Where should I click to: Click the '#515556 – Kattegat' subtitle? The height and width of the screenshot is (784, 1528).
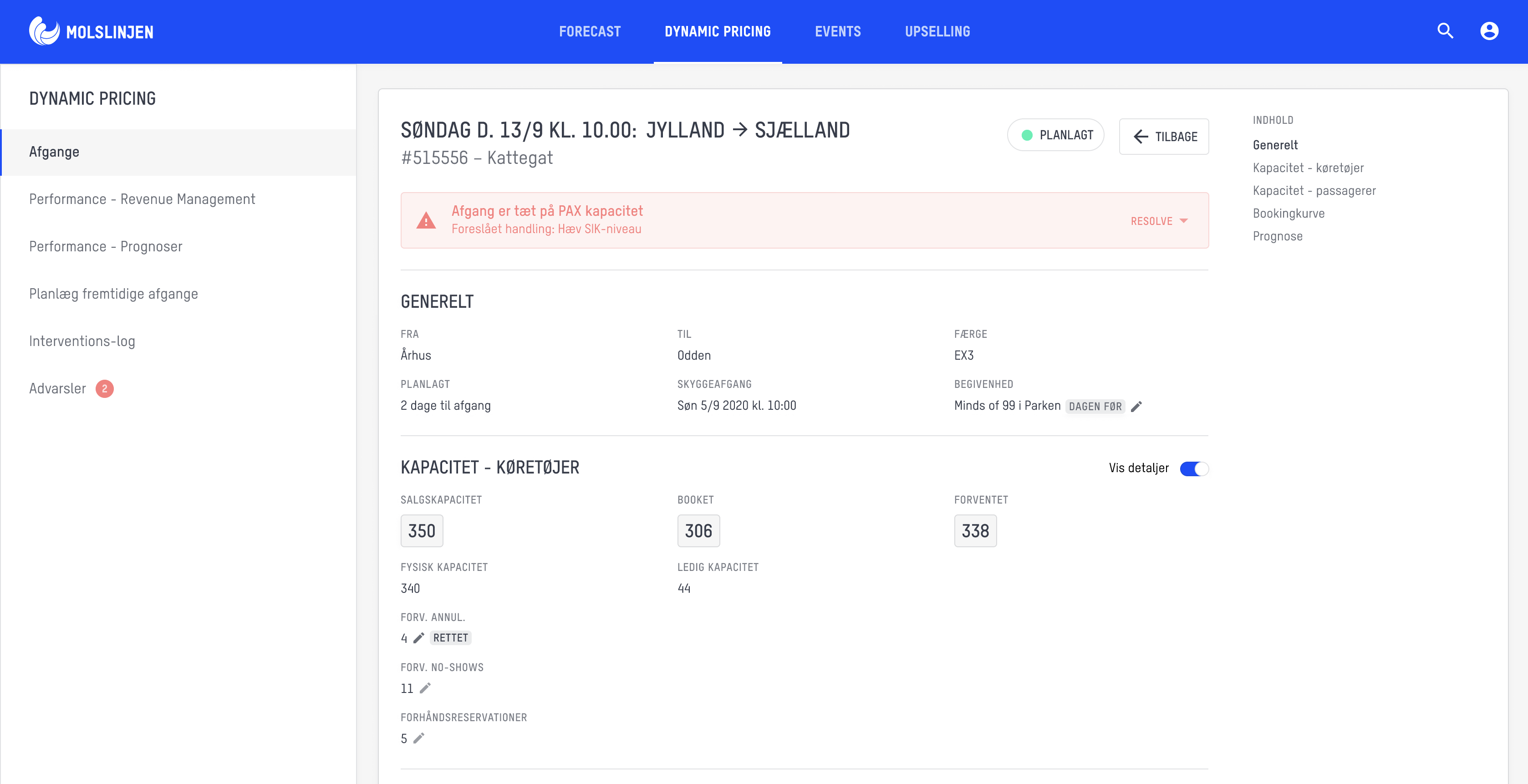pos(477,158)
